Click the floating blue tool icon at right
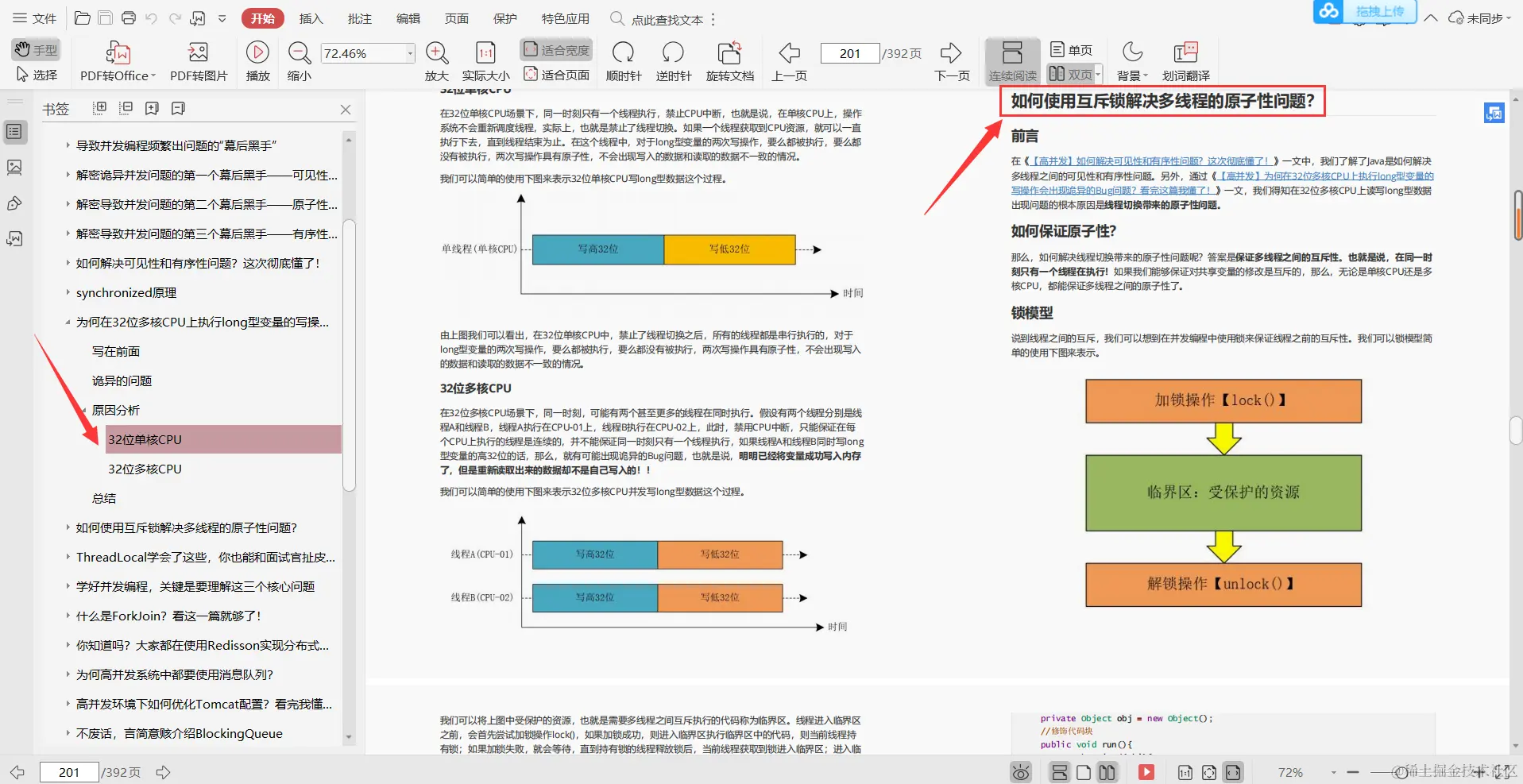The image size is (1523, 784). 1494,113
